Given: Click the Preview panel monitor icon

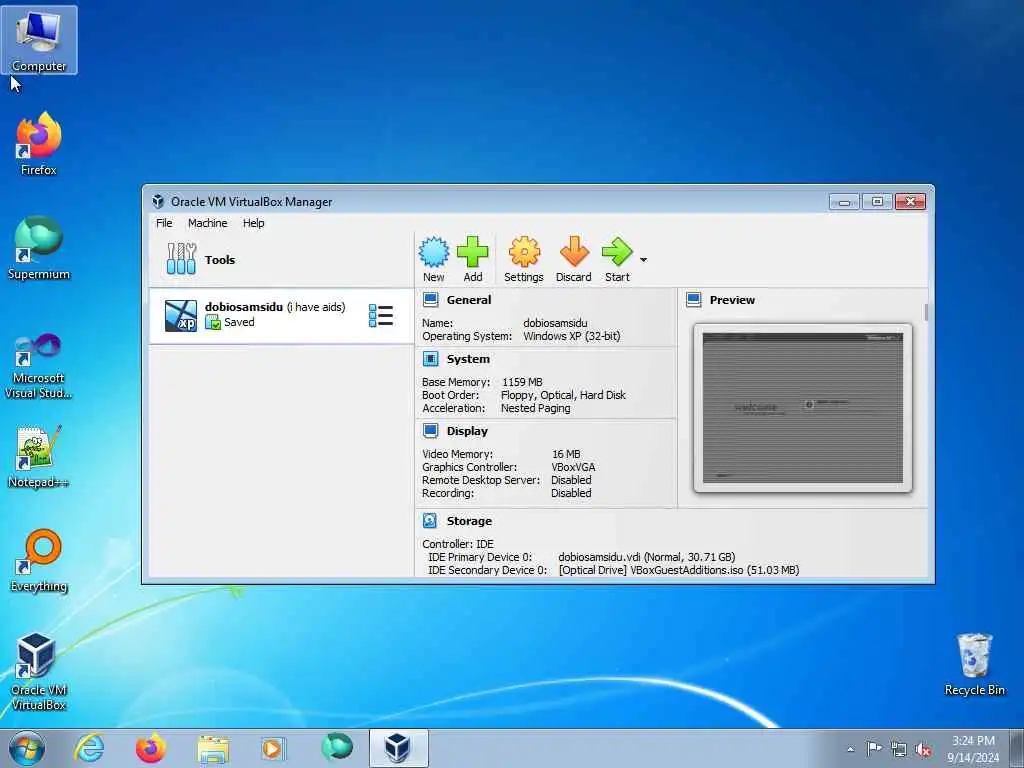Looking at the screenshot, I should [694, 300].
